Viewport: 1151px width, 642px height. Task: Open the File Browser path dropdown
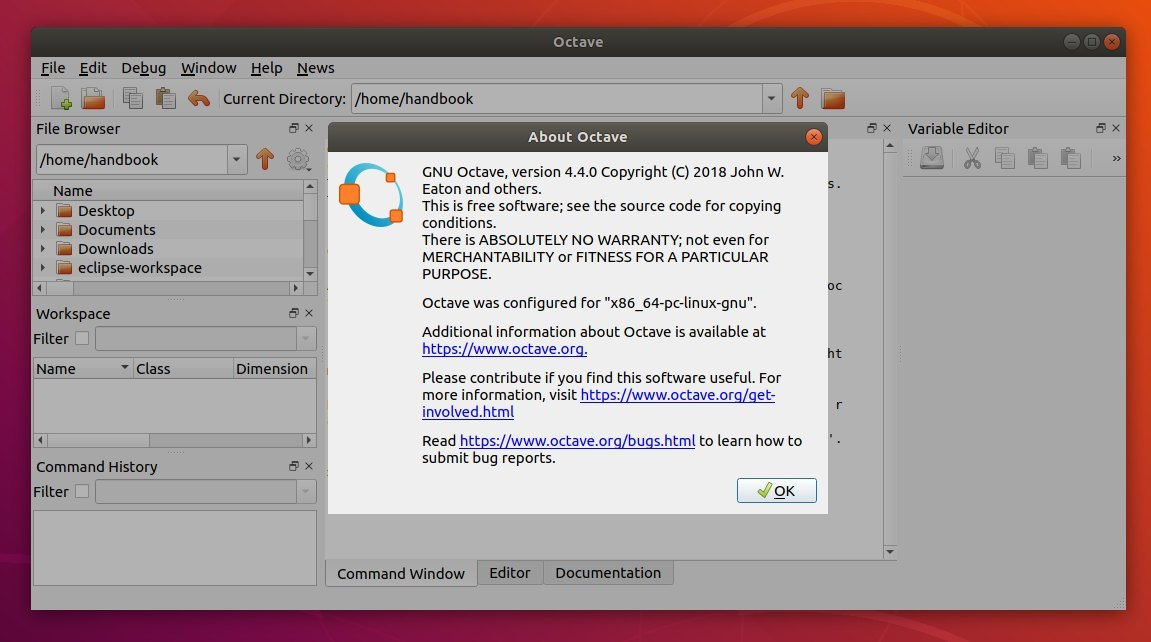(x=236, y=159)
